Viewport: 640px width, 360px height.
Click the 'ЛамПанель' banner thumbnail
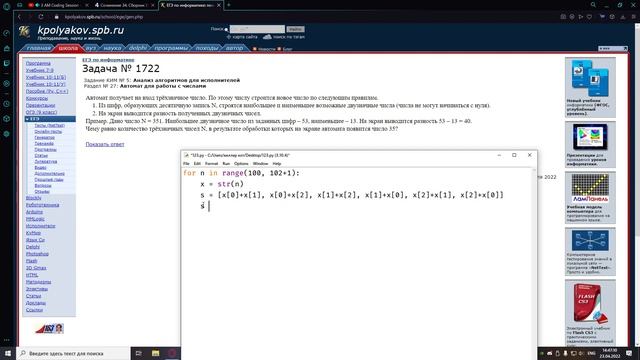click(x=590, y=188)
